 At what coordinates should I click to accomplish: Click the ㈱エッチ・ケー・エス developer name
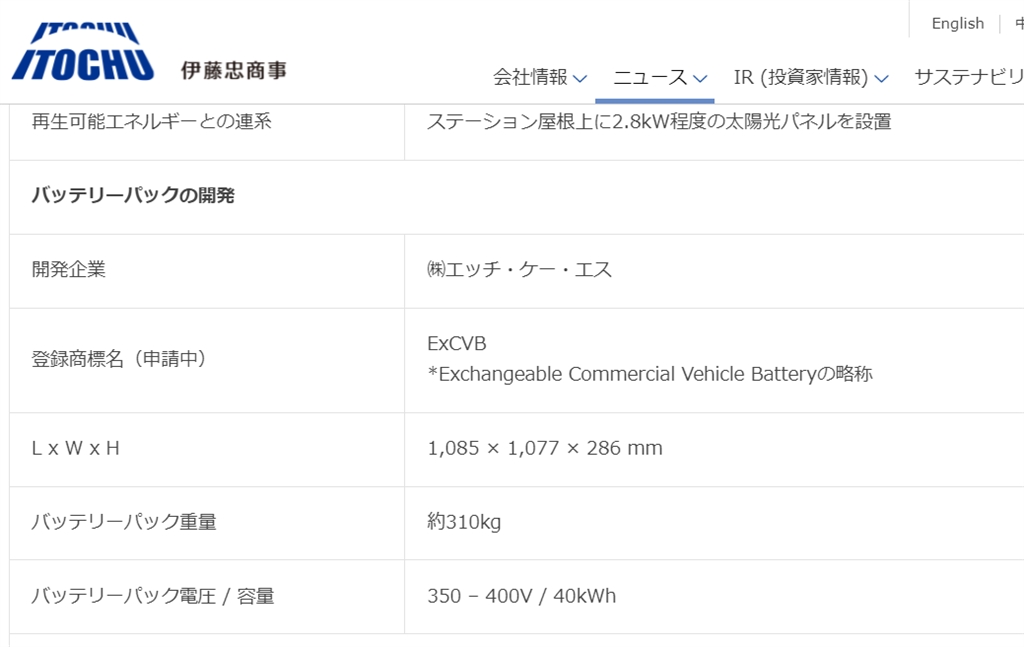[519, 269]
